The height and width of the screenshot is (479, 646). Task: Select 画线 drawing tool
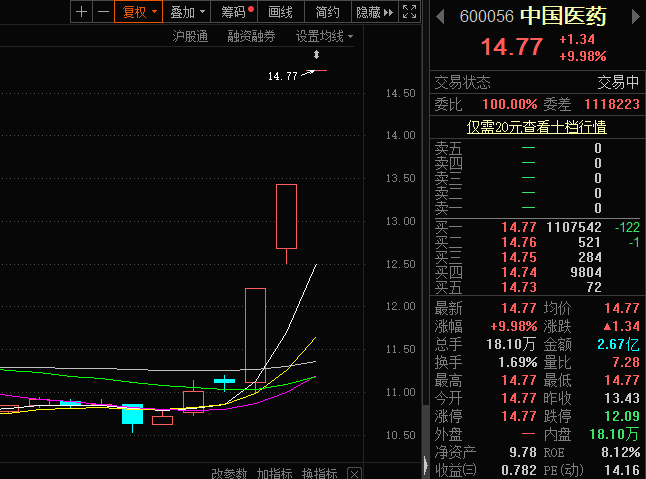pos(280,12)
